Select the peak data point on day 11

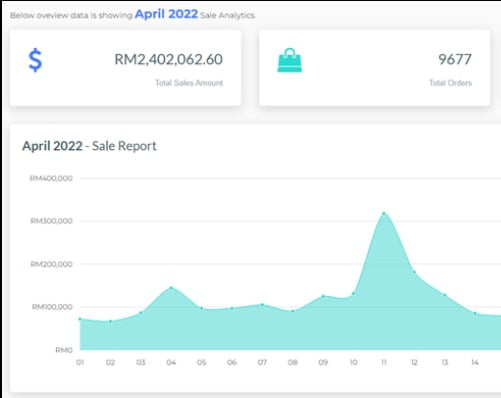click(384, 213)
